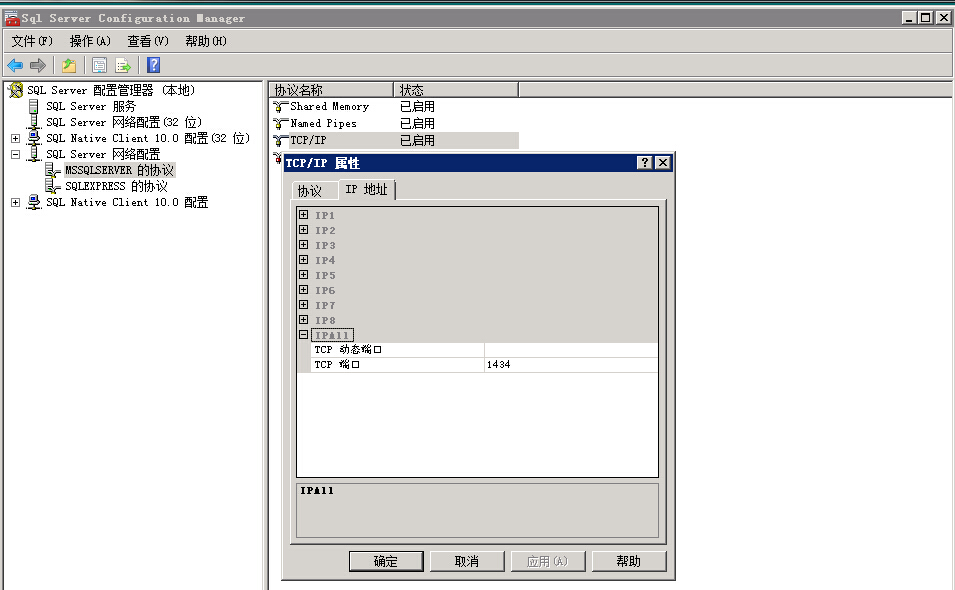Collapse the IPAll section
The height and width of the screenshot is (590, 955).
click(x=303, y=334)
